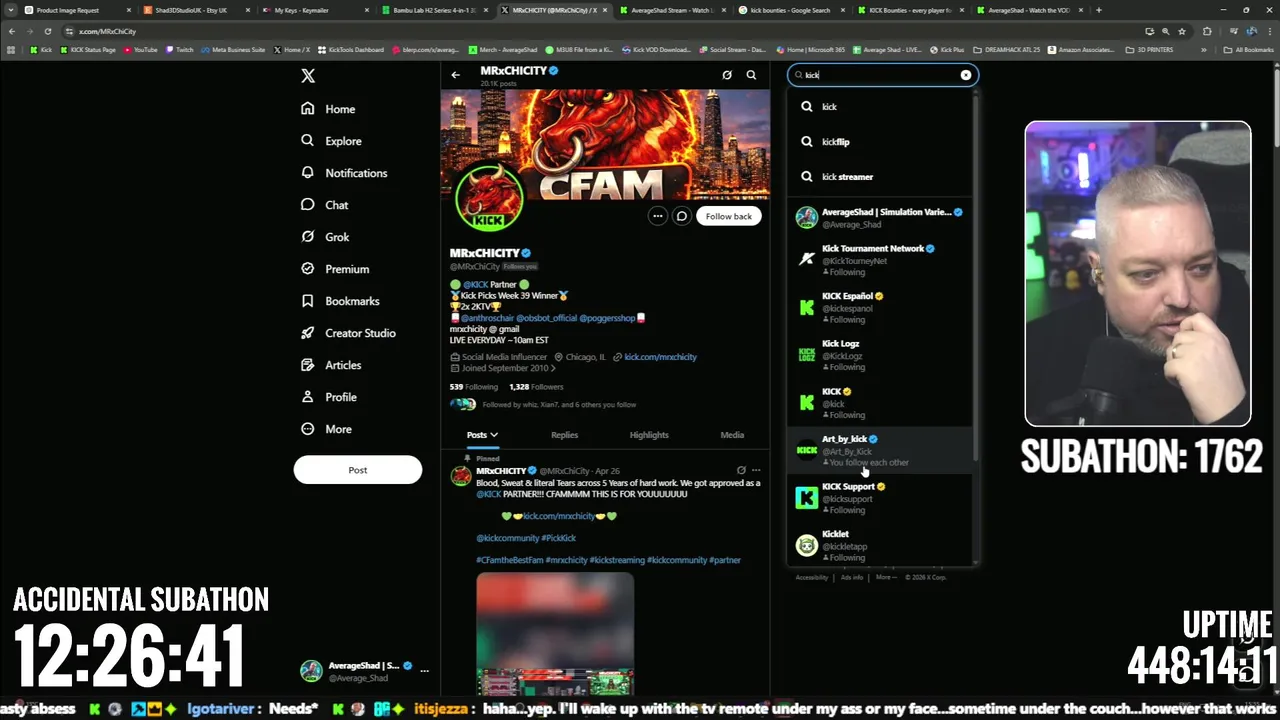Click the #PickKick hashtag in the post
Viewport: 1280px width, 720px height.
point(559,538)
